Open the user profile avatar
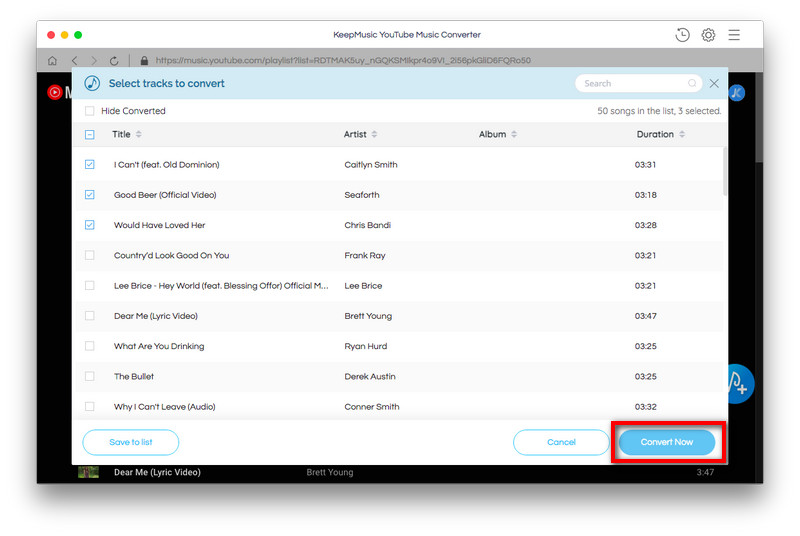800x536 pixels. pyautogui.click(x=736, y=93)
